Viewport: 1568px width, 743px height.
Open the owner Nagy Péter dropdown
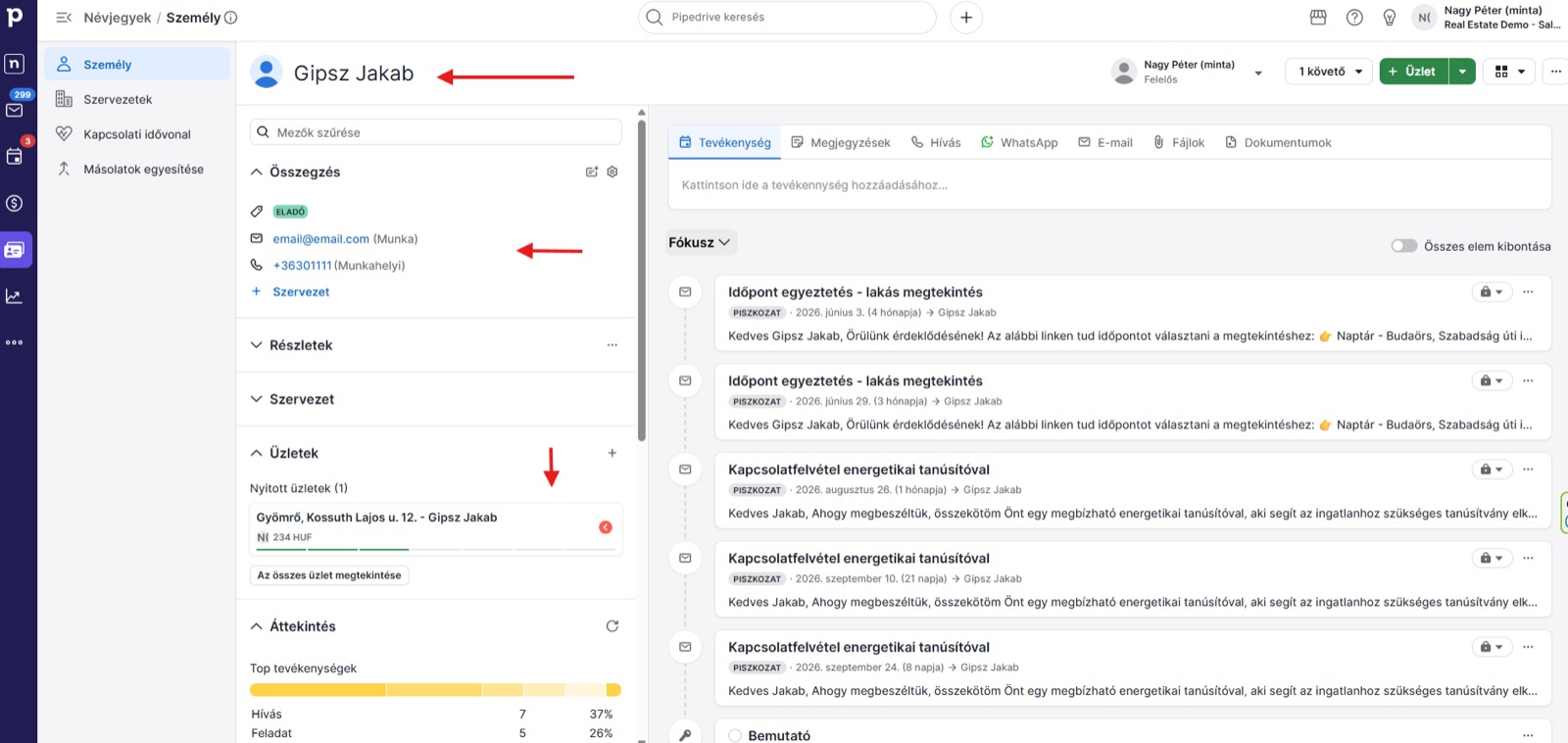click(1258, 73)
